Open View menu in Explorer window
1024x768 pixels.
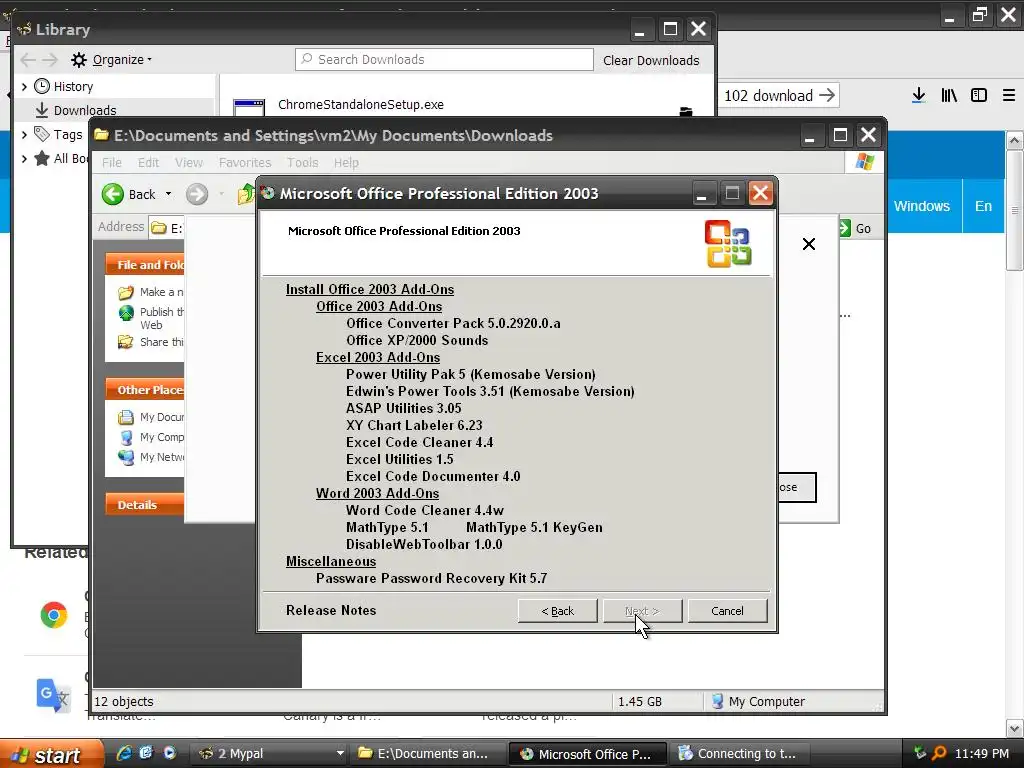[x=189, y=163]
